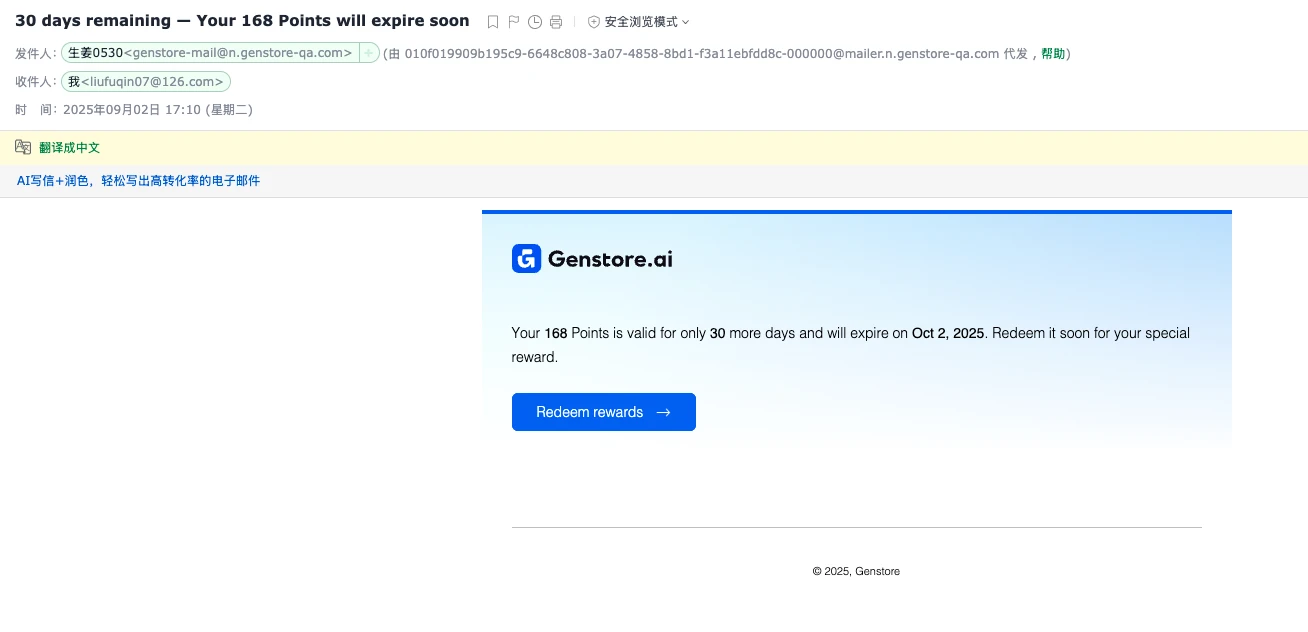Screen dimensions: 1308x632
Task: Open recipient liufuqin07@126.com chip
Action: coord(146,82)
